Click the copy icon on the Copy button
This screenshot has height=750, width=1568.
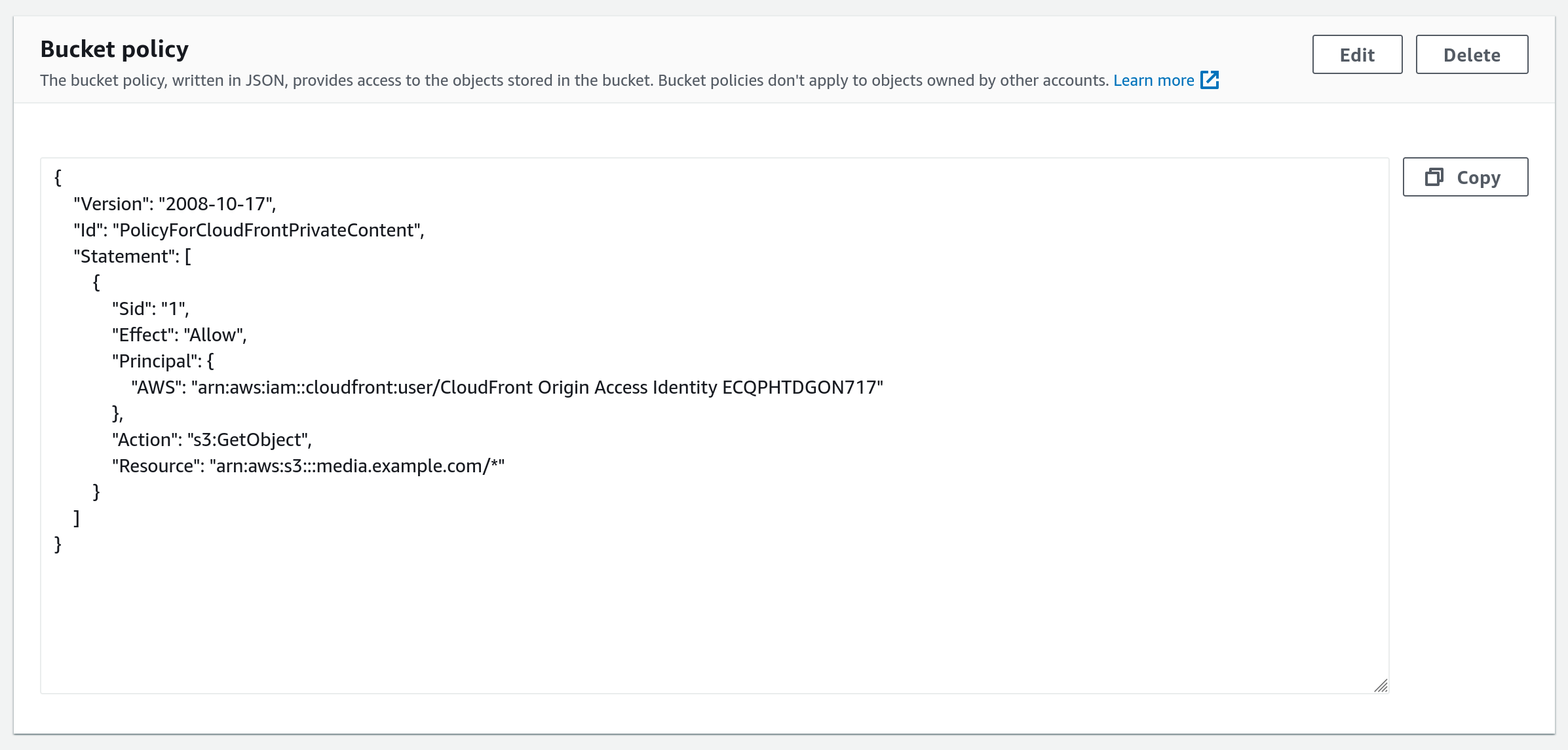coord(1436,177)
